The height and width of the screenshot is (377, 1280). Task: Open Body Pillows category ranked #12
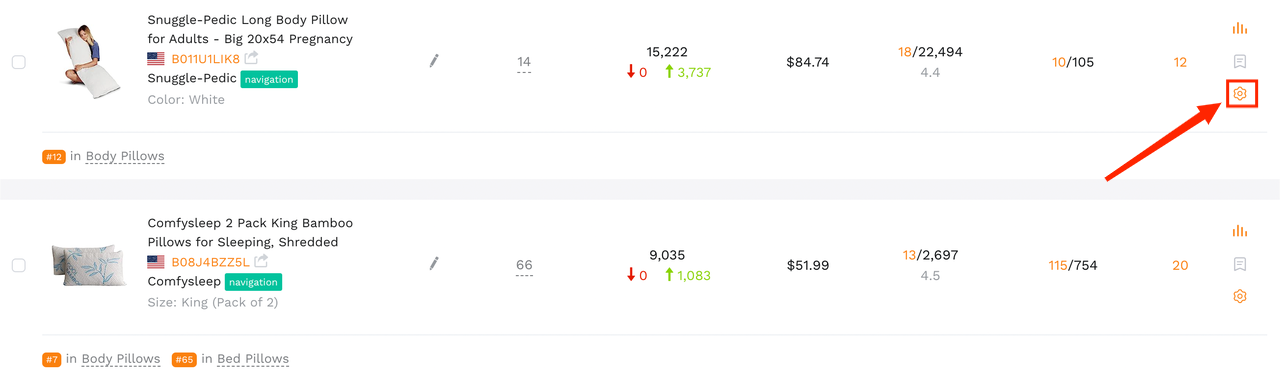click(125, 156)
